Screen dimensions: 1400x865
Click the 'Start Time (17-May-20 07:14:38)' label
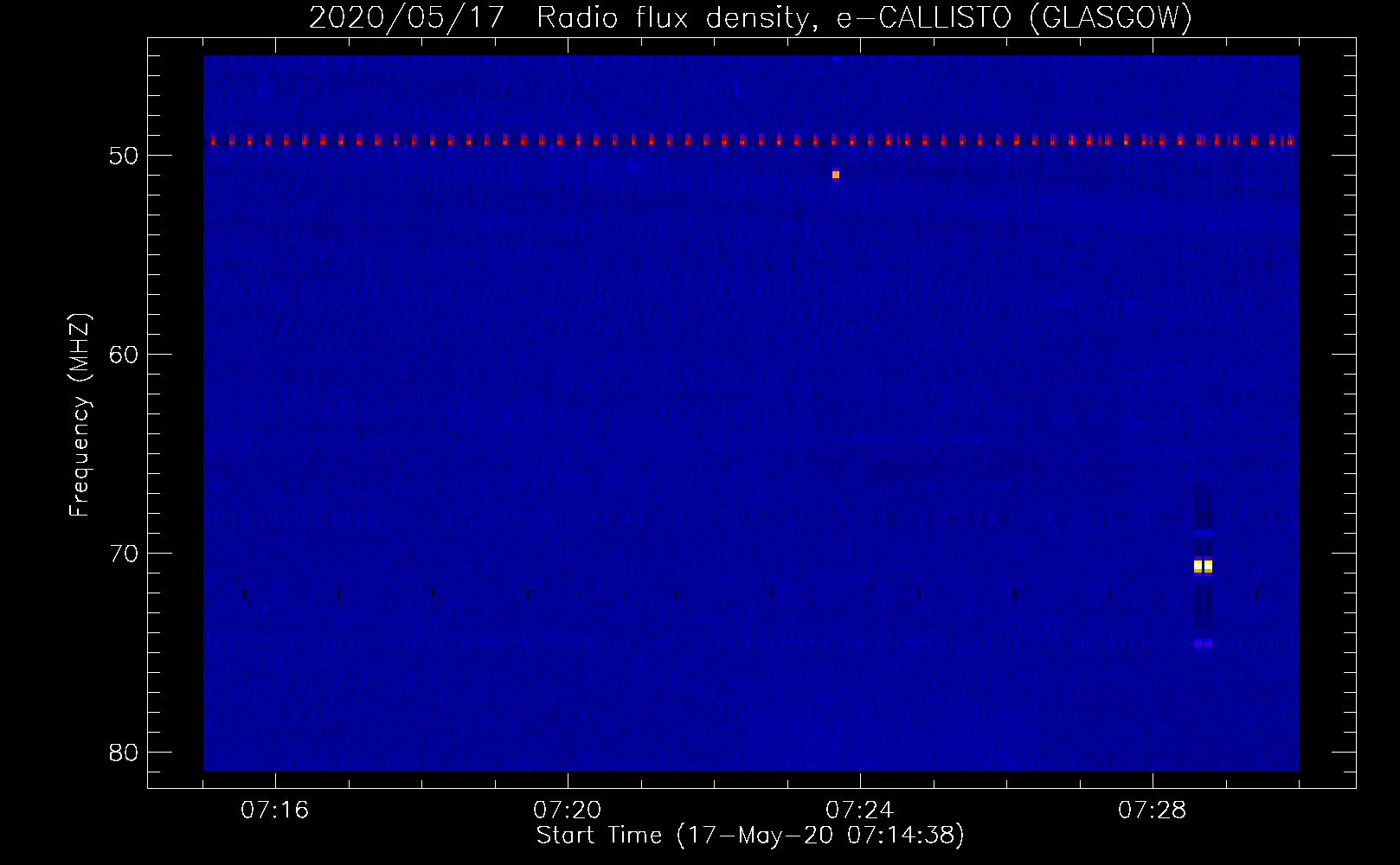click(750, 836)
